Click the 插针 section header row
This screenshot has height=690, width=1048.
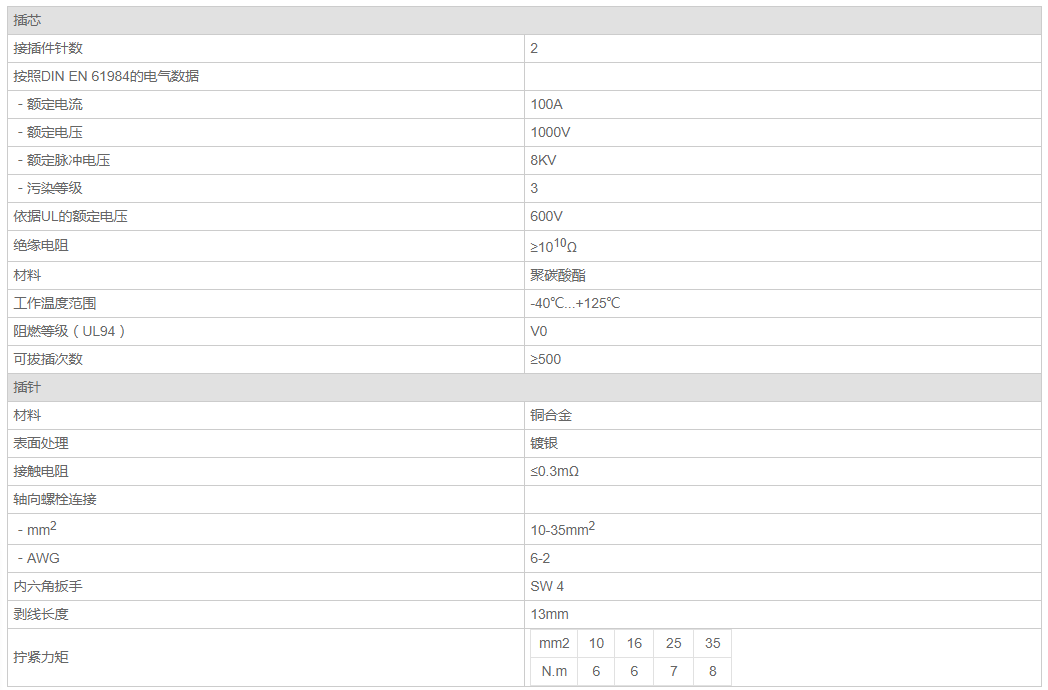(x=28, y=387)
